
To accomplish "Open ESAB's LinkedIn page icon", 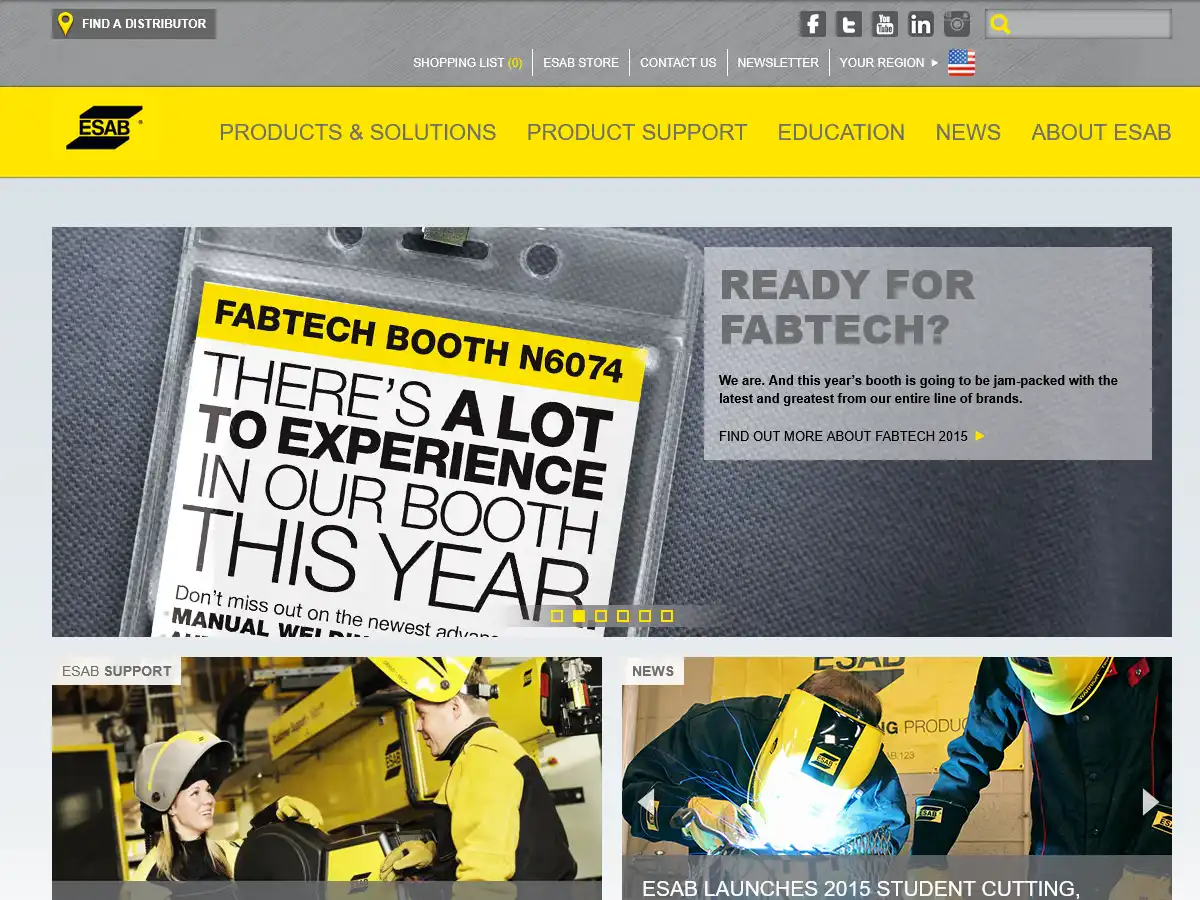I will [921, 24].
